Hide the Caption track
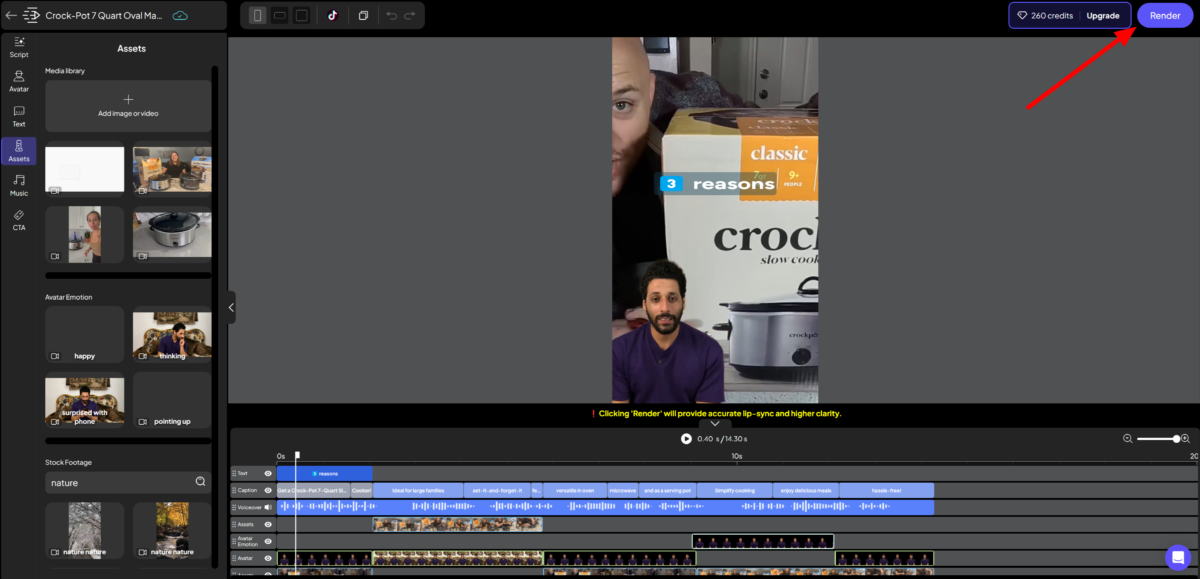This screenshot has height=579, width=1200. tap(268, 490)
